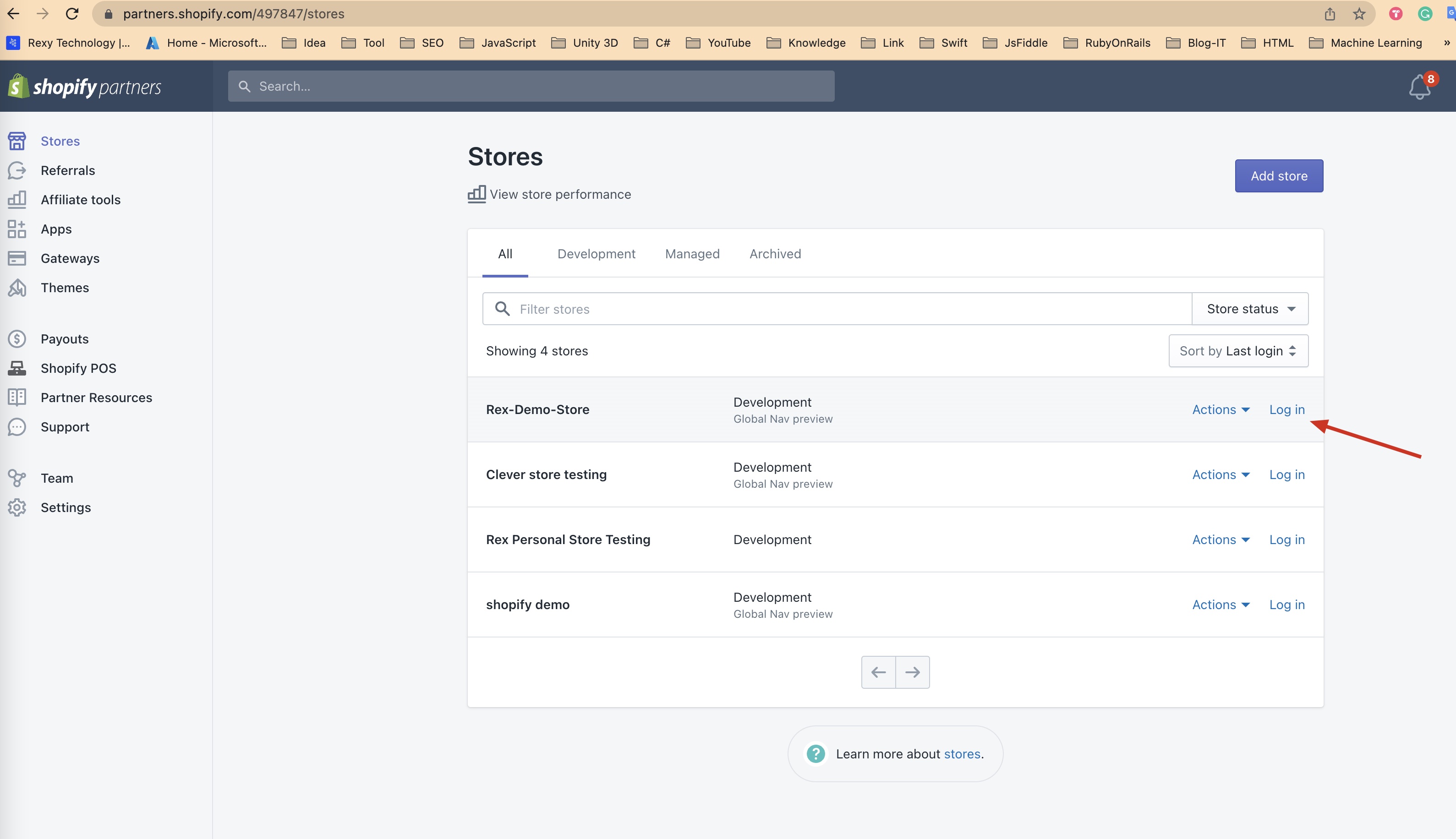Click the Gateways sidebar icon
The height and width of the screenshot is (839, 1456).
click(x=16, y=258)
